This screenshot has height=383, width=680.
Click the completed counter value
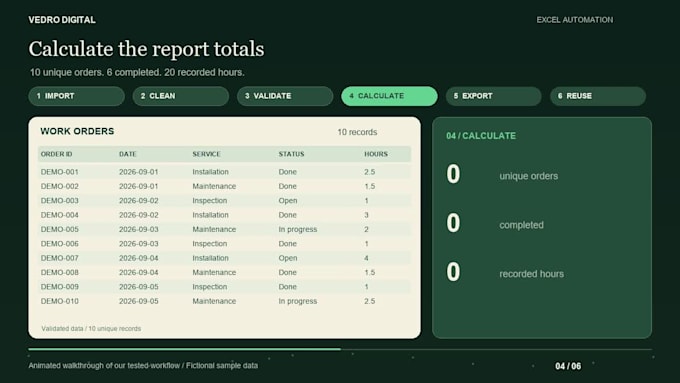pos(453,223)
